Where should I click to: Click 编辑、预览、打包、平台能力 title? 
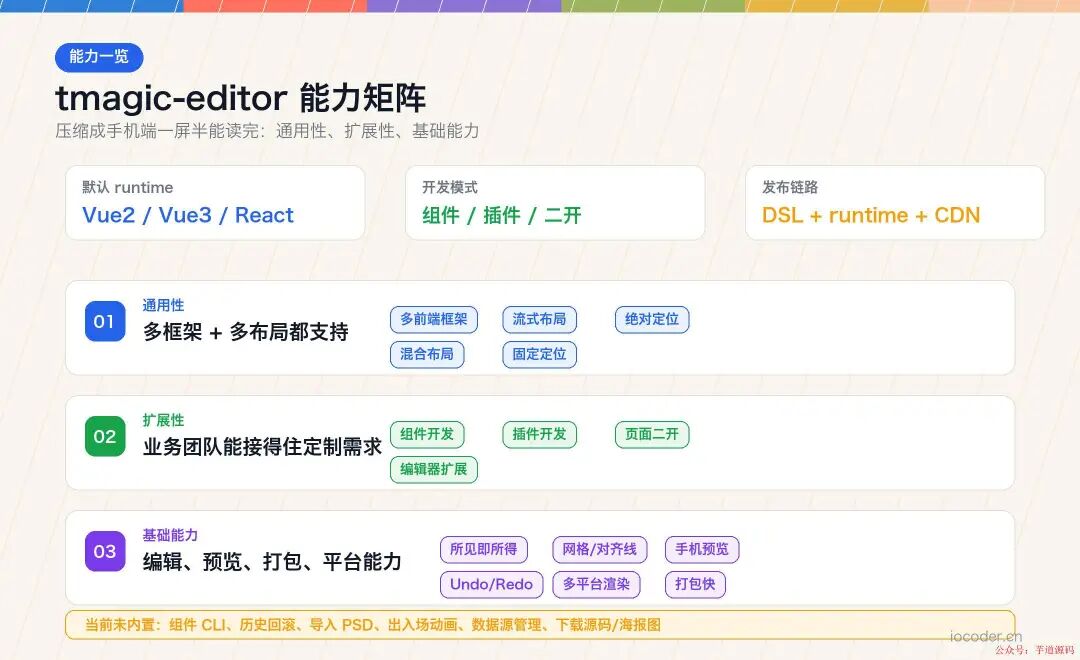[272, 562]
